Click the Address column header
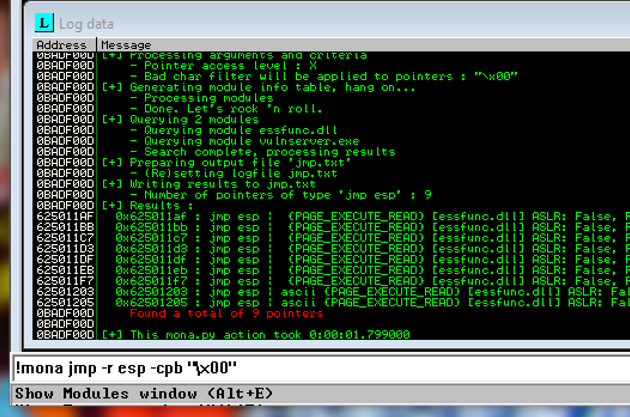Image resolution: width=630 pixels, height=417 pixels. pos(61,45)
